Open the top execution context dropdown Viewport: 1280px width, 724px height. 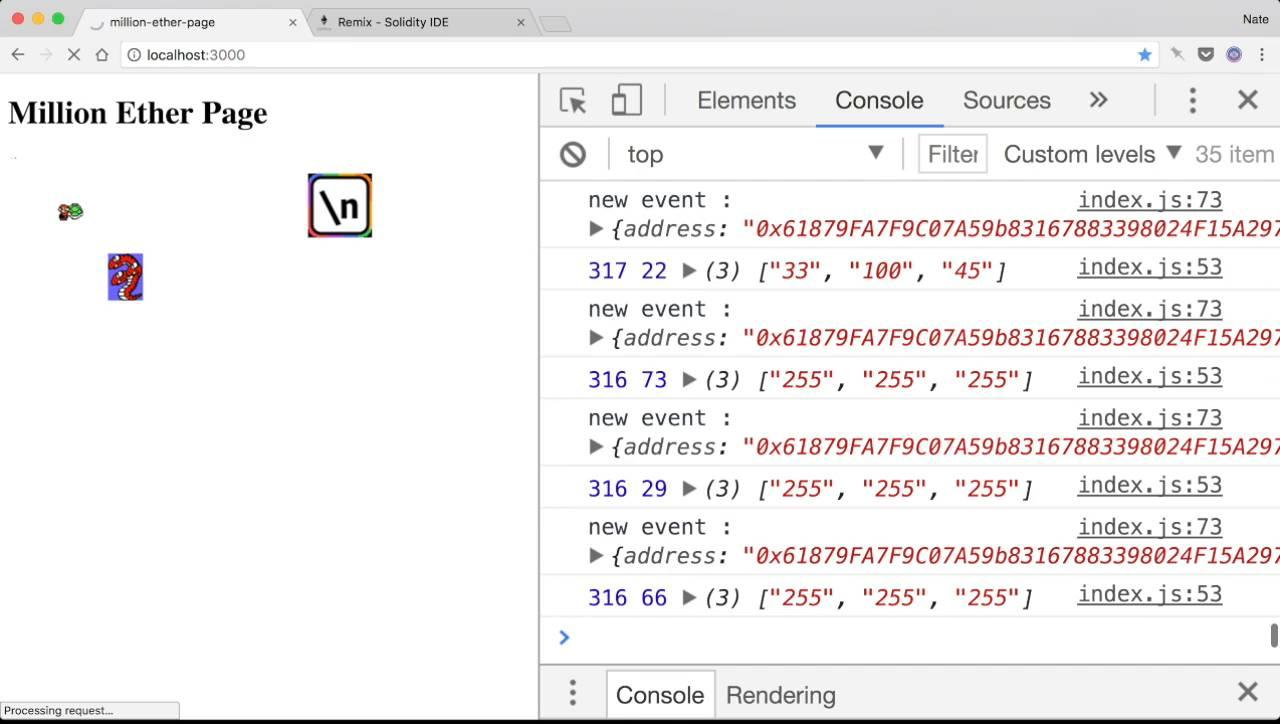coord(755,154)
